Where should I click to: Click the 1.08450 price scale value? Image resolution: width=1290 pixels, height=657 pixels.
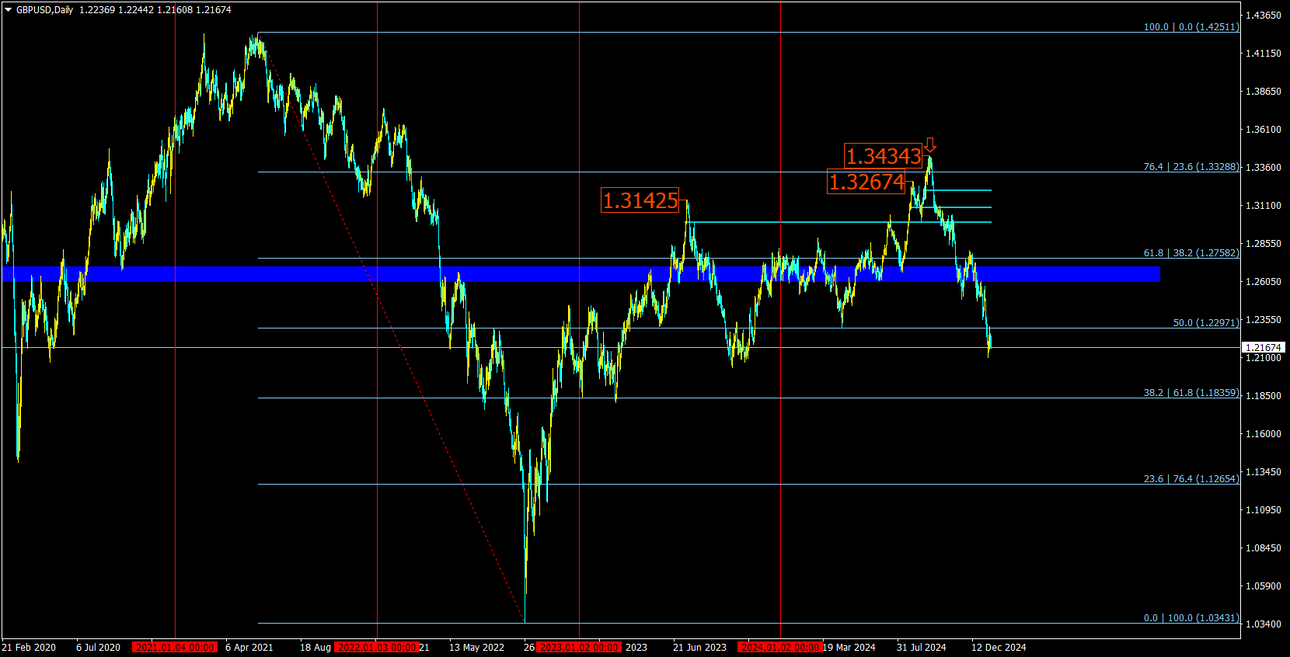tap(1262, 548)
